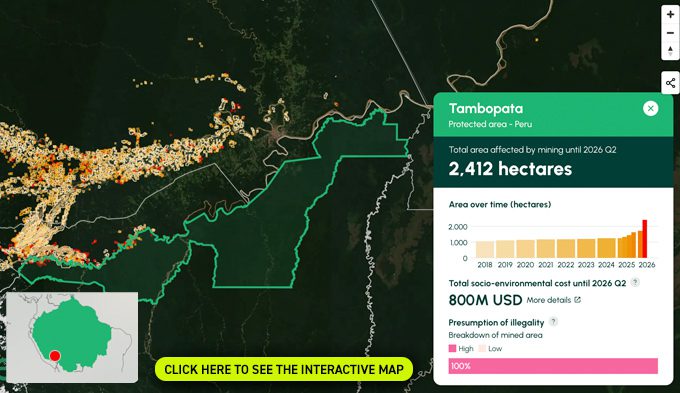Select the 2022 bar in chart
The width and height of the screenshot is (680, 393).
pyautogui.click(x=566, y=249)
